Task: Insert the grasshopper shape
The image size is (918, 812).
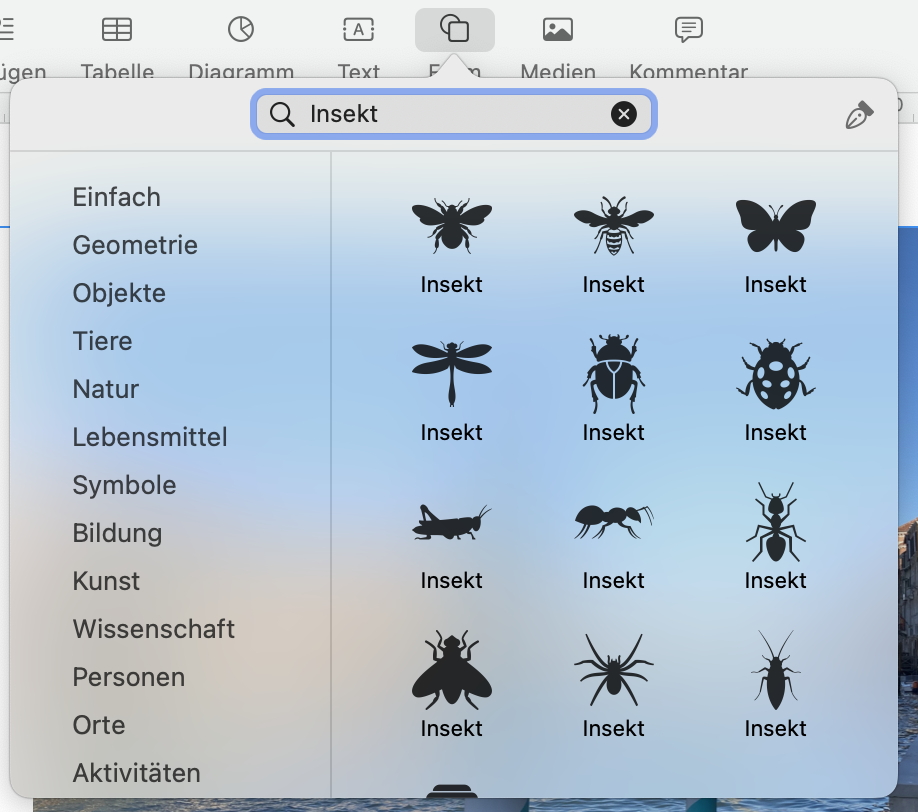Action: pos(451,522)
